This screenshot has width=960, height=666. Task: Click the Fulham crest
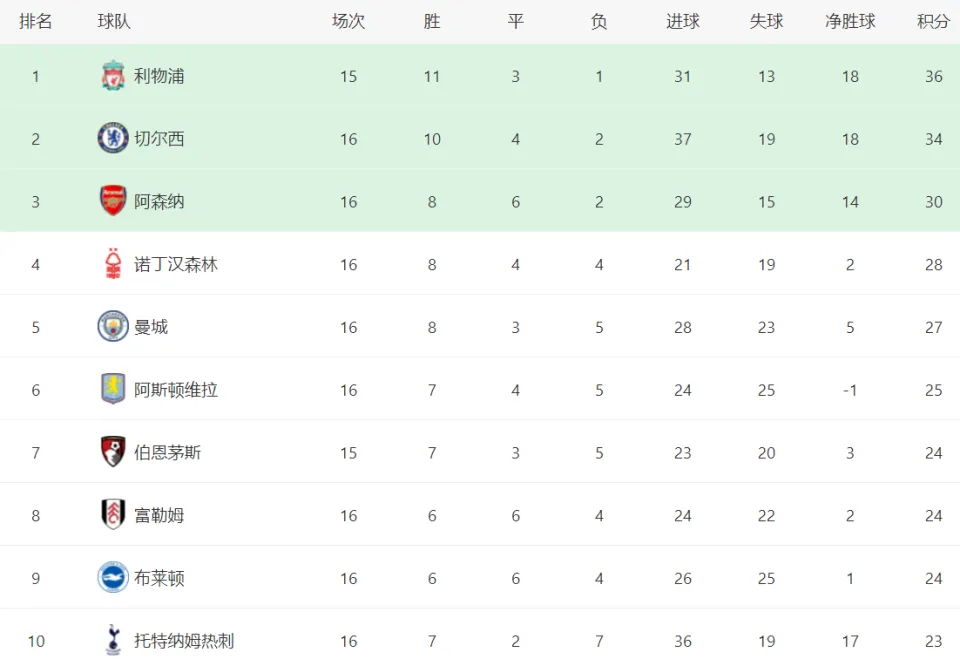(113, 515)
